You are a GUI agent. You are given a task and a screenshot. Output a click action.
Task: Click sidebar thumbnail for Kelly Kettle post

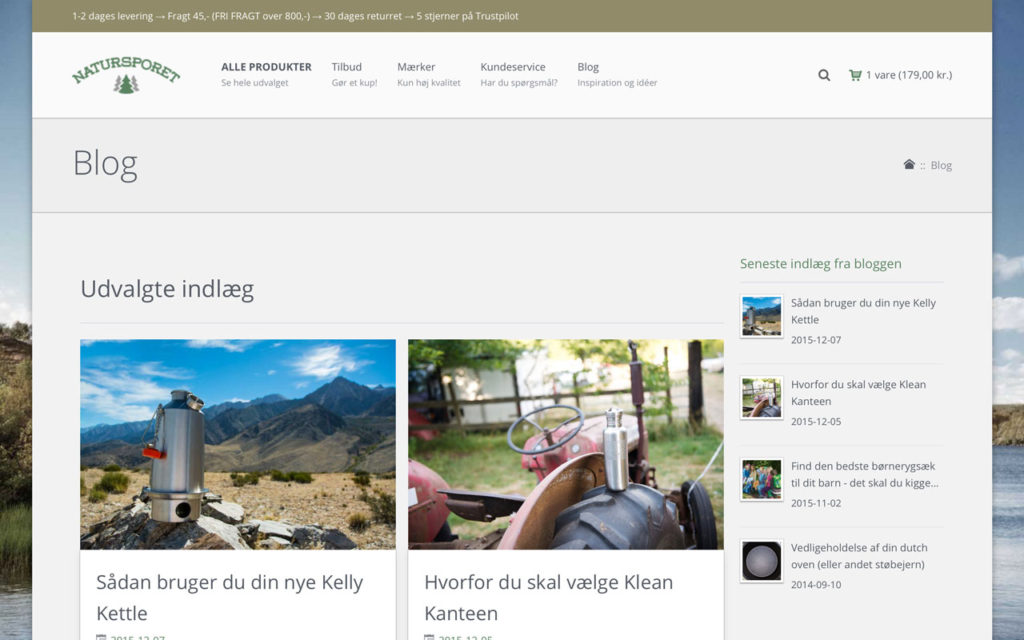click(x=761, y=316)
